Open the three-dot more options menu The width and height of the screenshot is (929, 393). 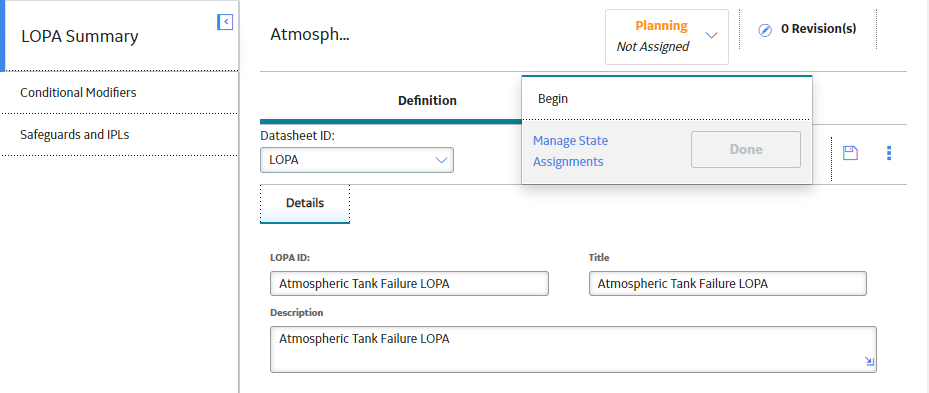click(x=889, y=153)
